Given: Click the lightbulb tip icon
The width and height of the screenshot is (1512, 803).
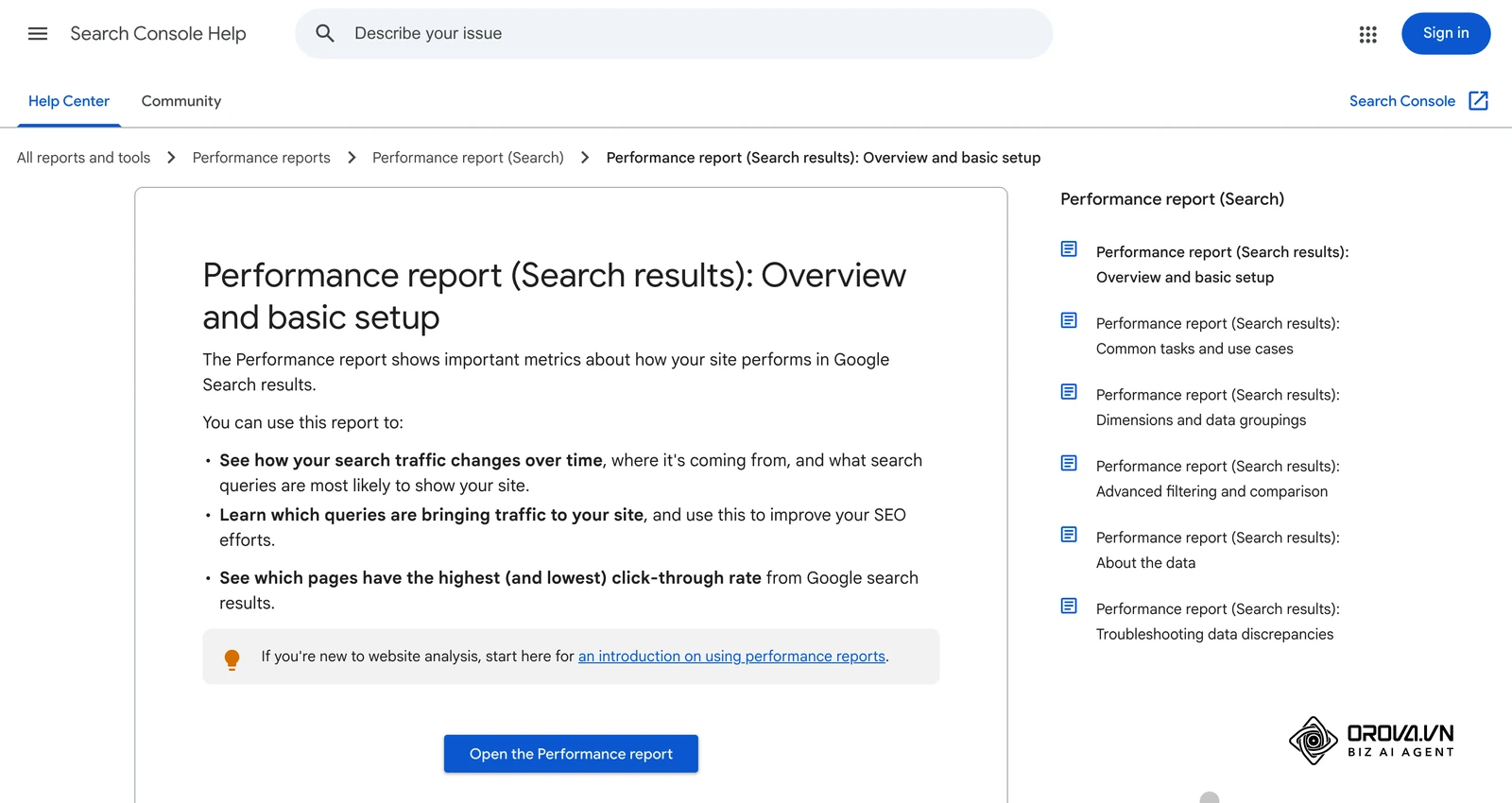Looking at the screenshot, I should pos(232,659).
